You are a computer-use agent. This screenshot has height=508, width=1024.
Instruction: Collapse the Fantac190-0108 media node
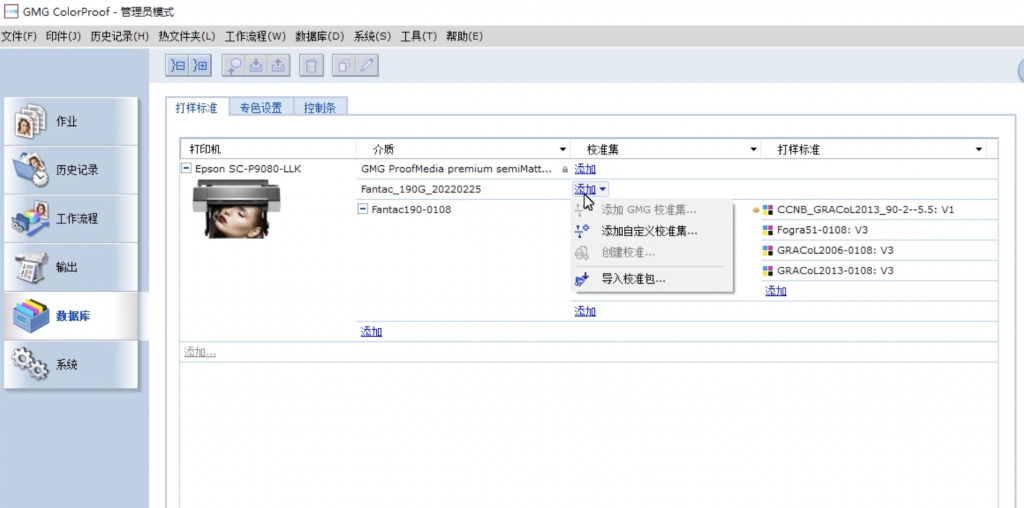[362, 209]
